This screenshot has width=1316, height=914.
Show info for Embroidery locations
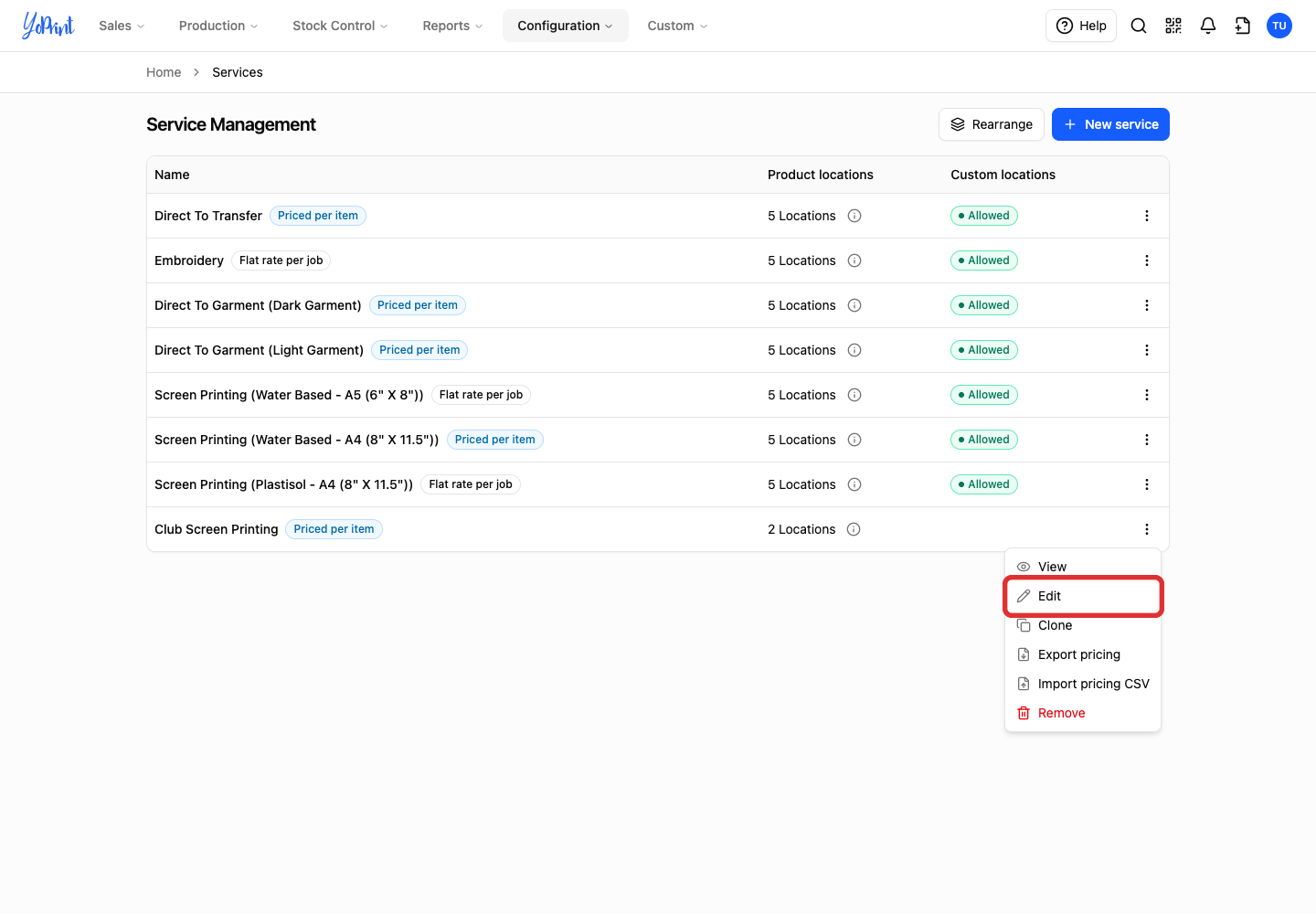click(854, 260)
